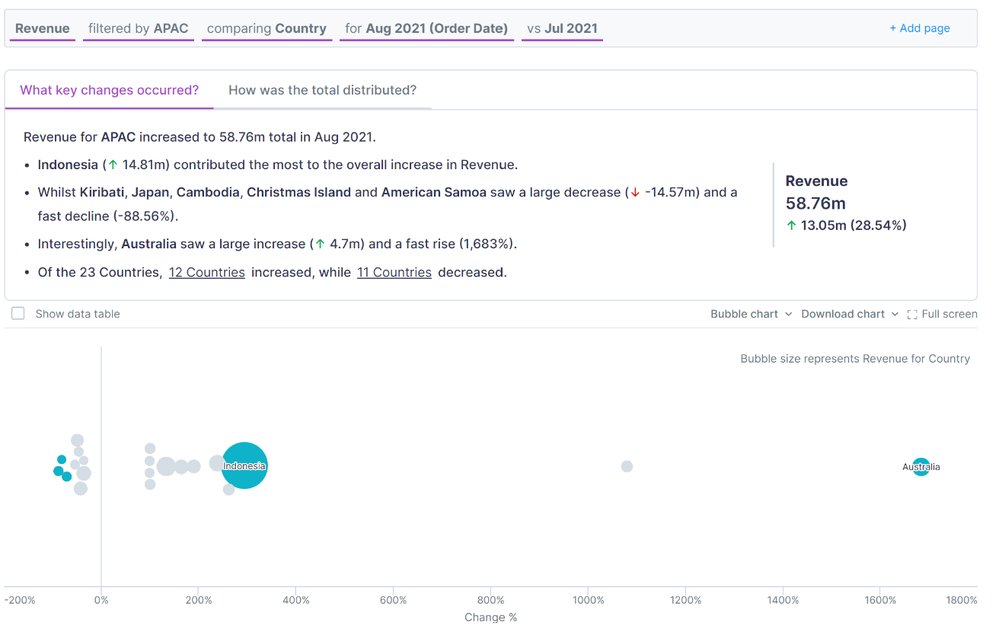999x630 pixels.
Task: Open the "Aug 2021 (Order Date)" period picker
Action: pyautogui.click(x=426, y=29)
